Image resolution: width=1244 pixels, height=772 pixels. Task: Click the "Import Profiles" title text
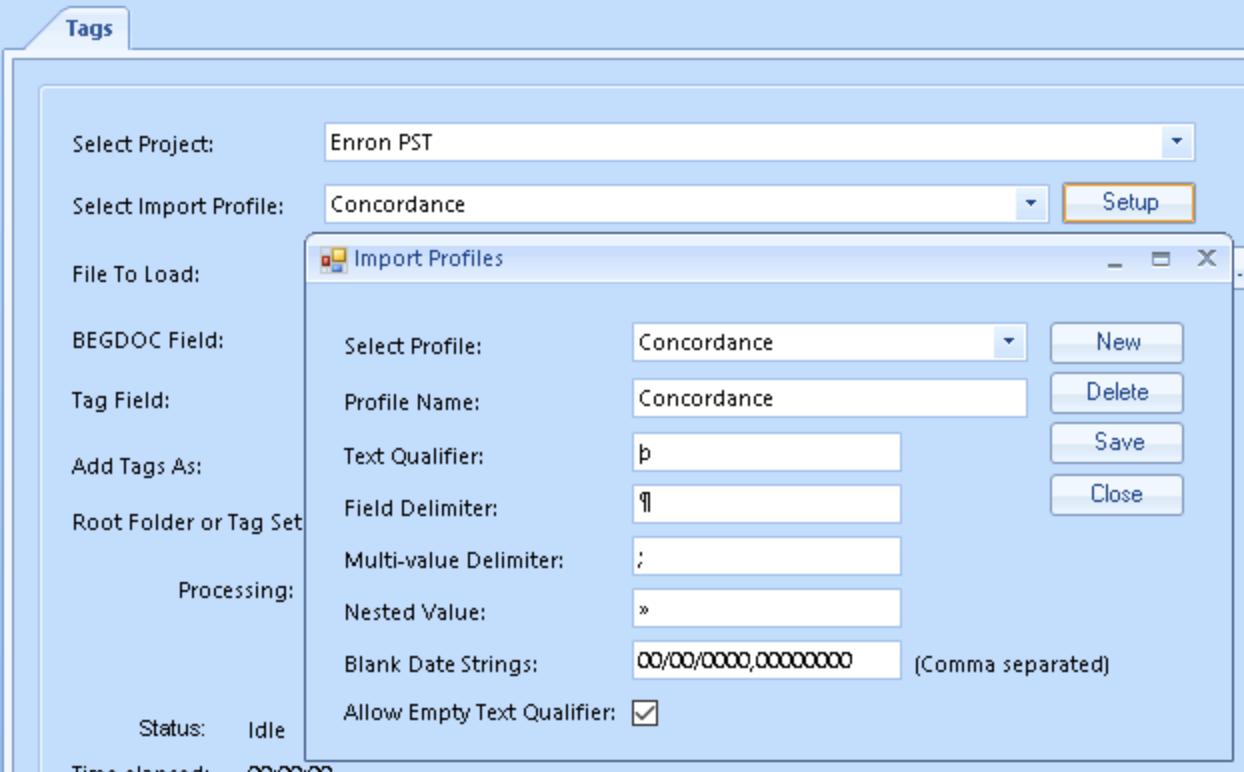point(428,258)
